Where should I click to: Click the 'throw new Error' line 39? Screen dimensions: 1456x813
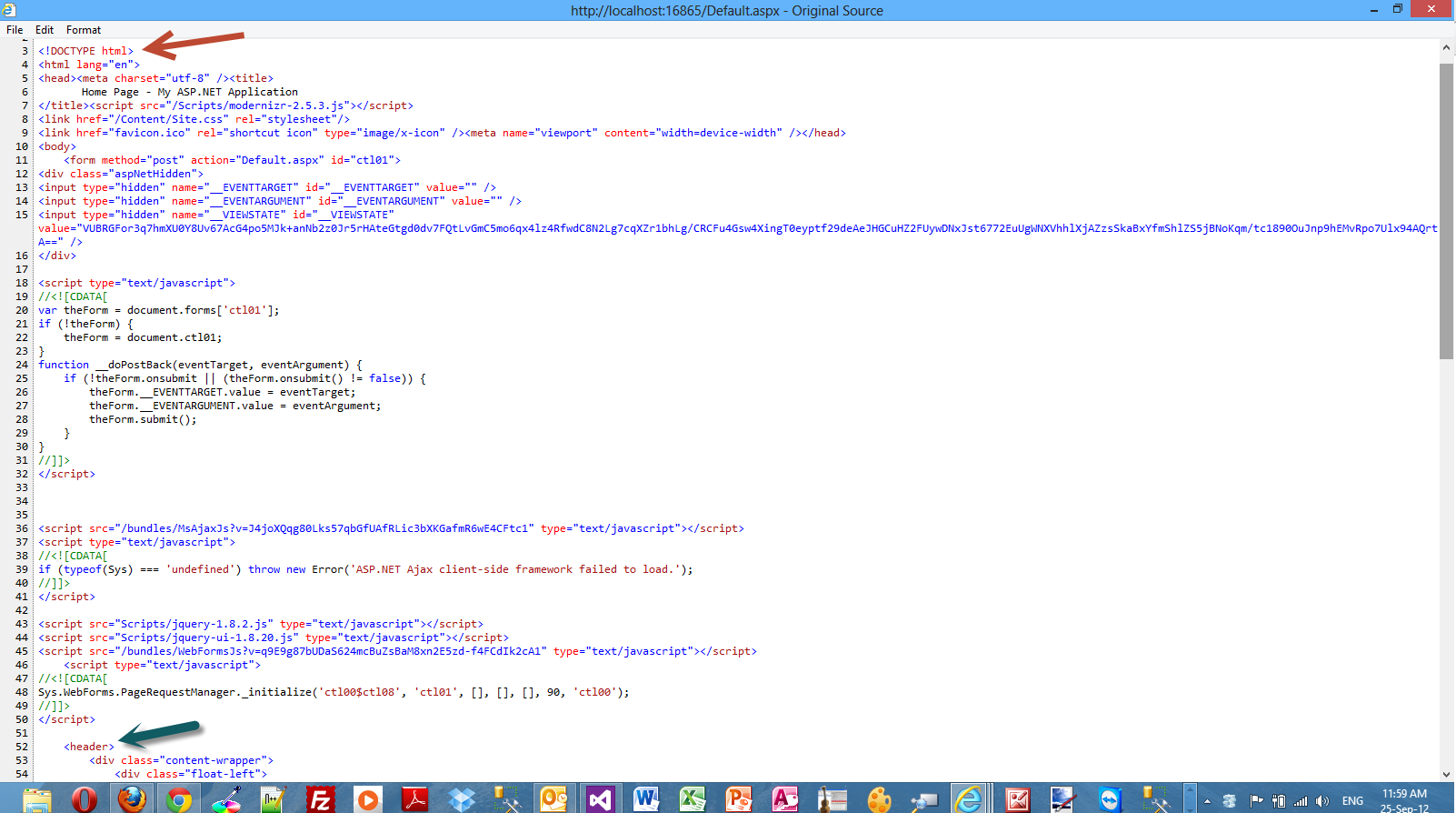pos(365,569)
